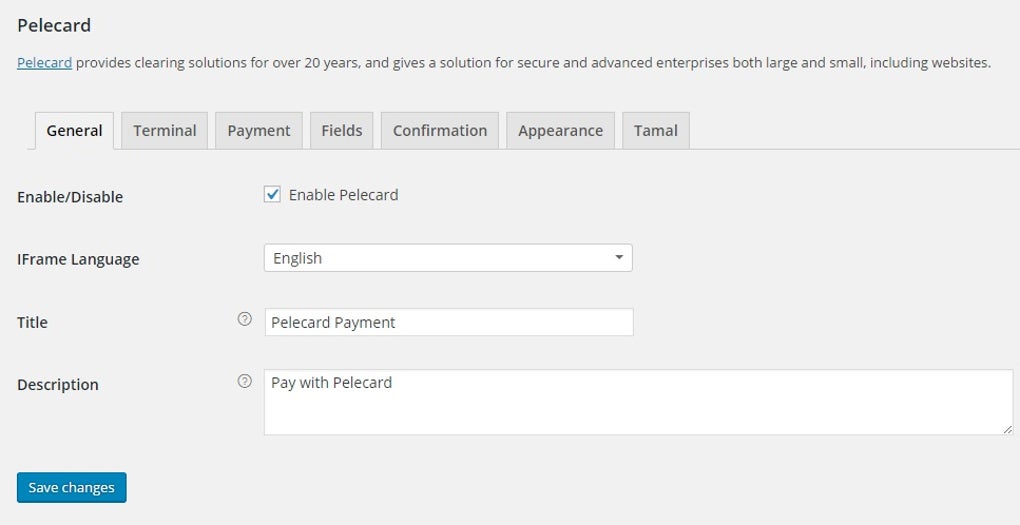Switch to the Confirmation tab
Viewport: 1020px width, 525px height.
coord(439,131)
